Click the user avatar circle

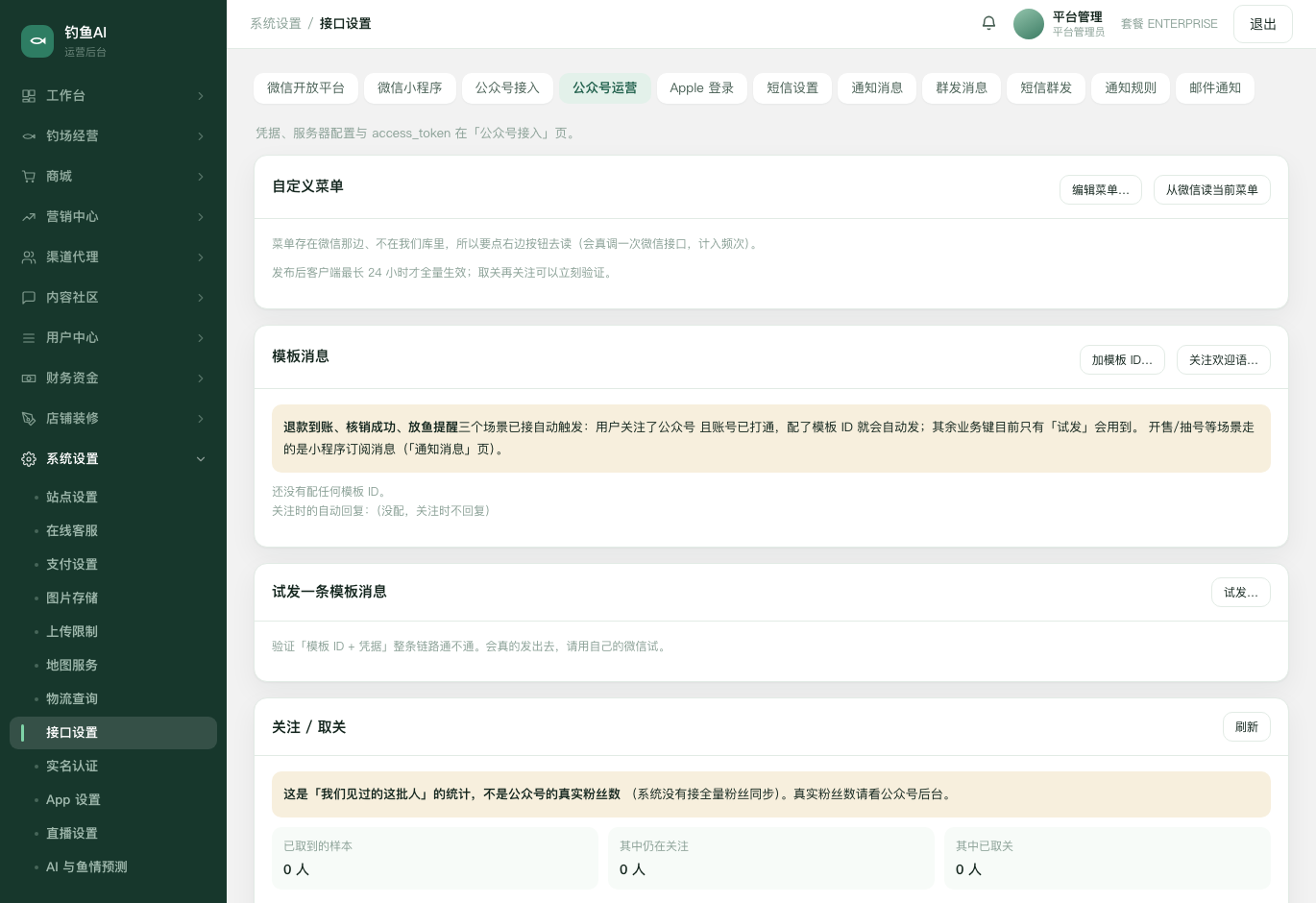coord(1029,24)
